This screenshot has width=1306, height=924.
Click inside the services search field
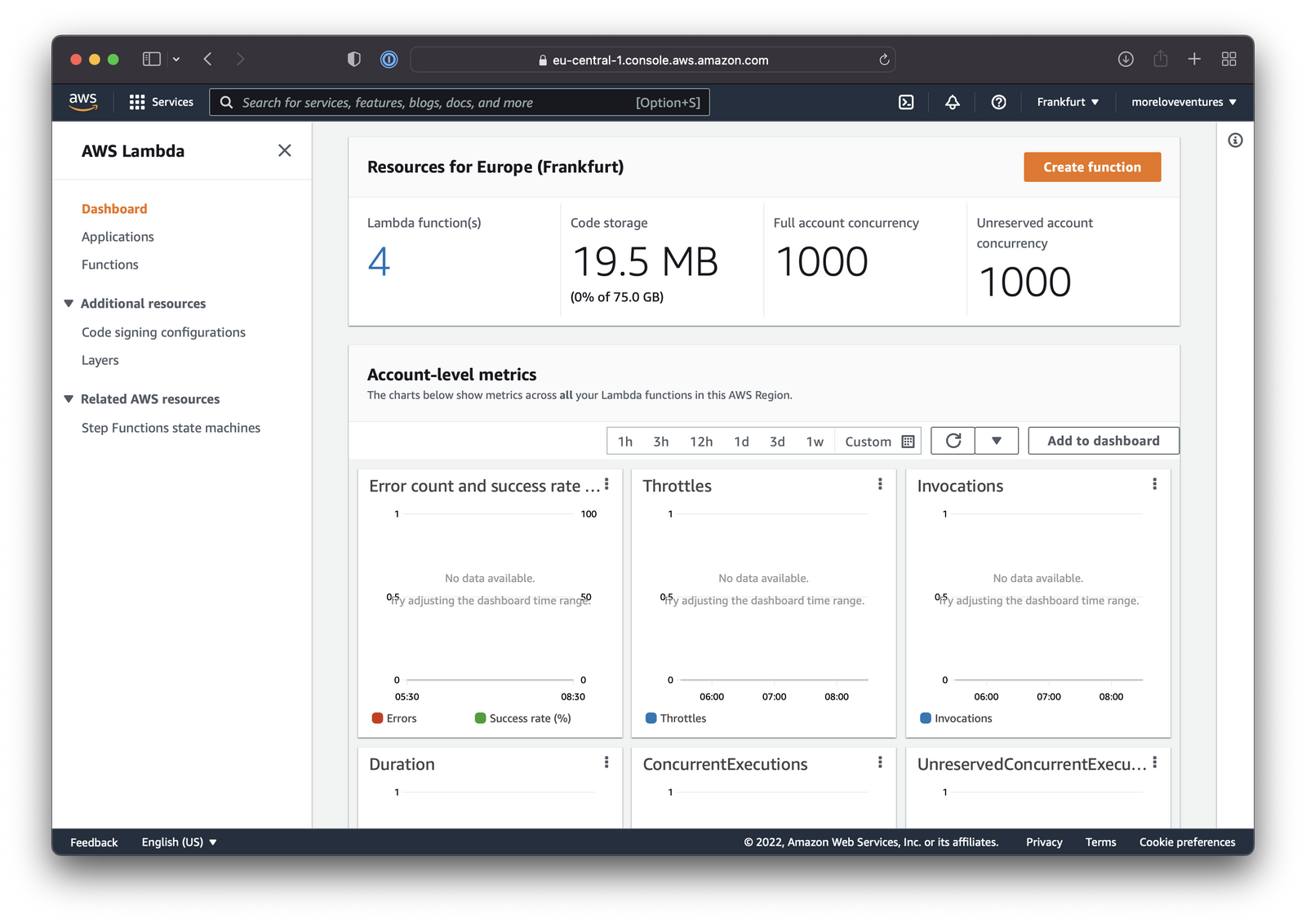click(x=457, y=102)
